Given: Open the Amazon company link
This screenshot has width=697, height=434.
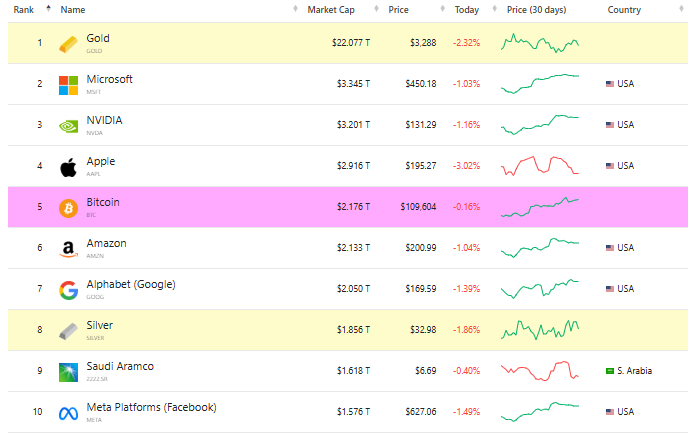Looking at the screenshot, I should click(107, 243).
